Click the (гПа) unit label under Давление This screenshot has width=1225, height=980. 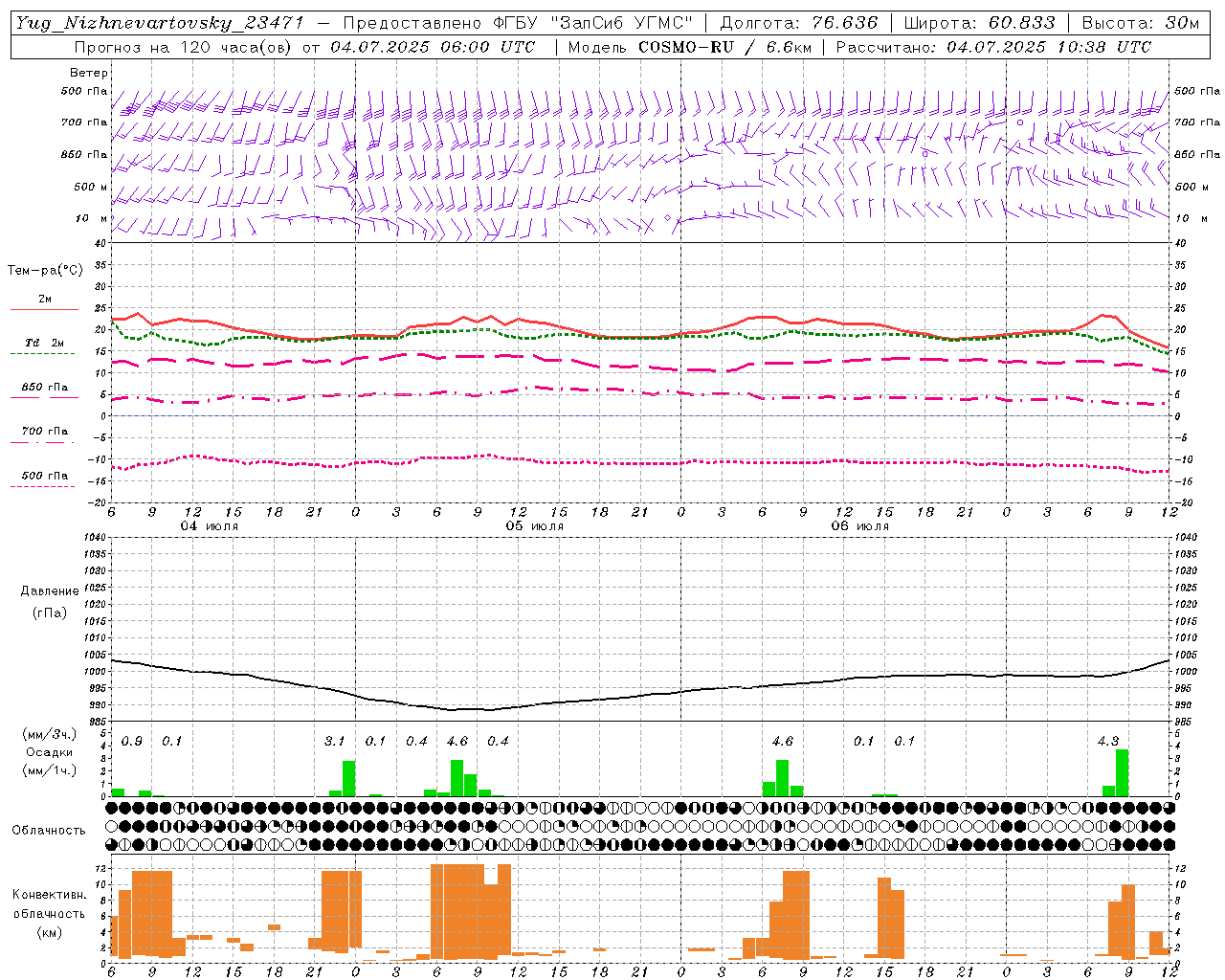pos(50,612)
